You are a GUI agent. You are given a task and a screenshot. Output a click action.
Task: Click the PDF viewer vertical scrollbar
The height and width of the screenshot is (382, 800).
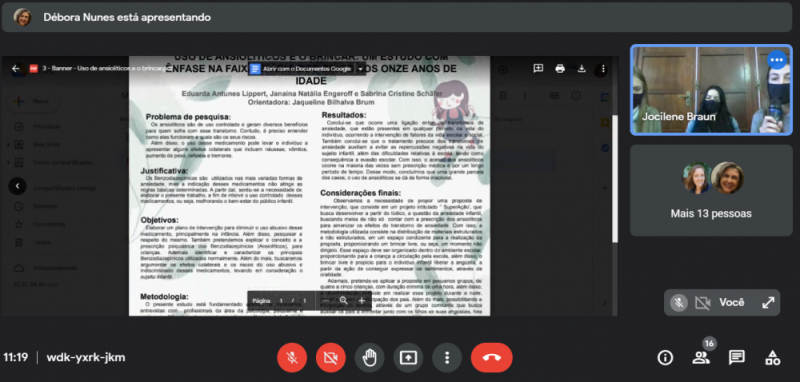615,179
